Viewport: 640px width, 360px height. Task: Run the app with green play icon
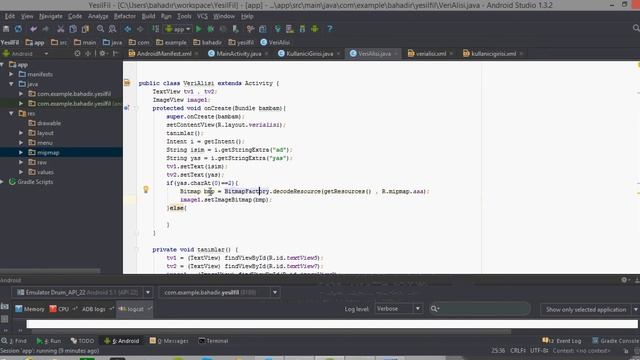tap(199, 29)
